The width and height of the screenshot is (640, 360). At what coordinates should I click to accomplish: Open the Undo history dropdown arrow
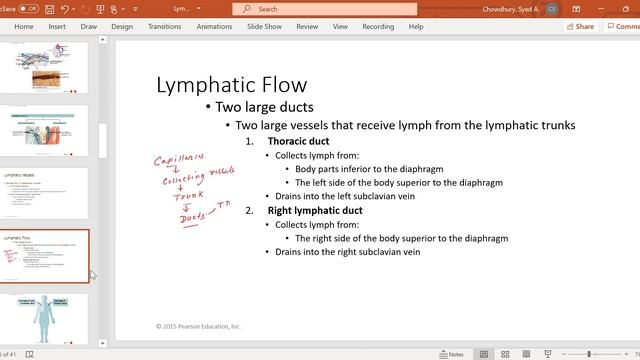click(74, 9)
